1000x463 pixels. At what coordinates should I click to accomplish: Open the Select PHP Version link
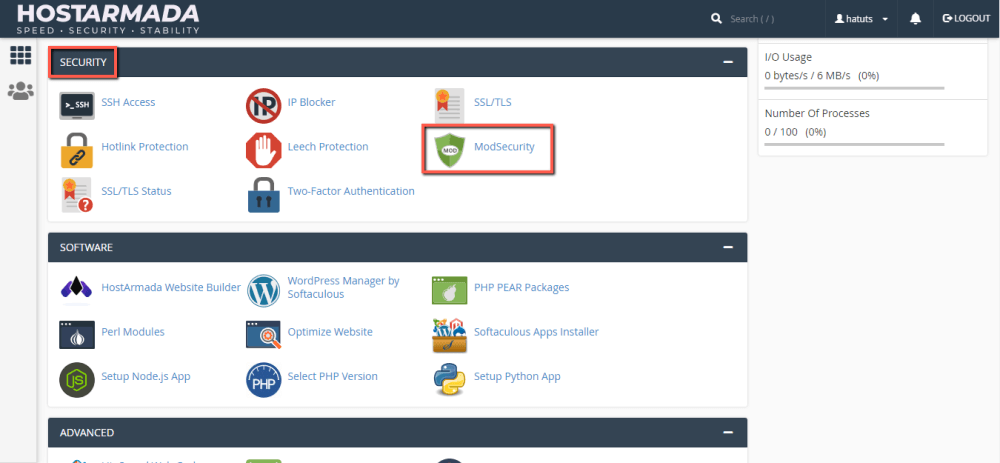coord(332,376)
